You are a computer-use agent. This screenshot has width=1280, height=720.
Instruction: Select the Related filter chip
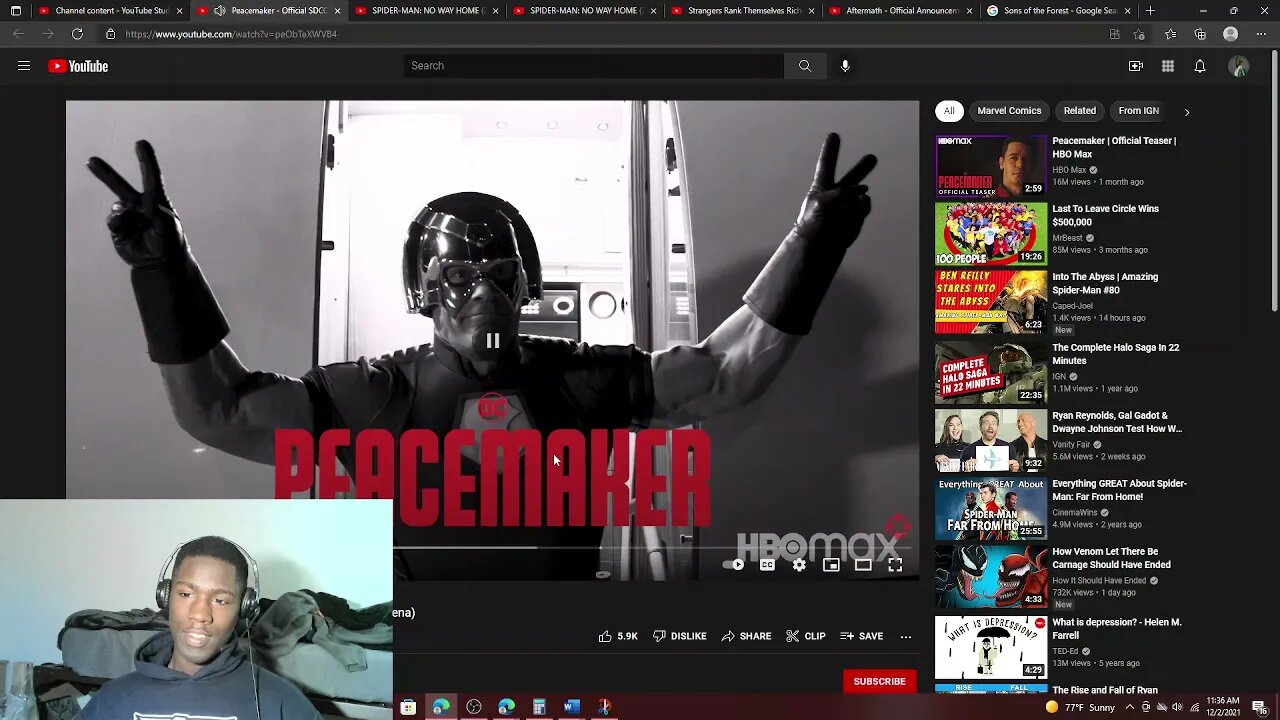[x=1080, y=111]
